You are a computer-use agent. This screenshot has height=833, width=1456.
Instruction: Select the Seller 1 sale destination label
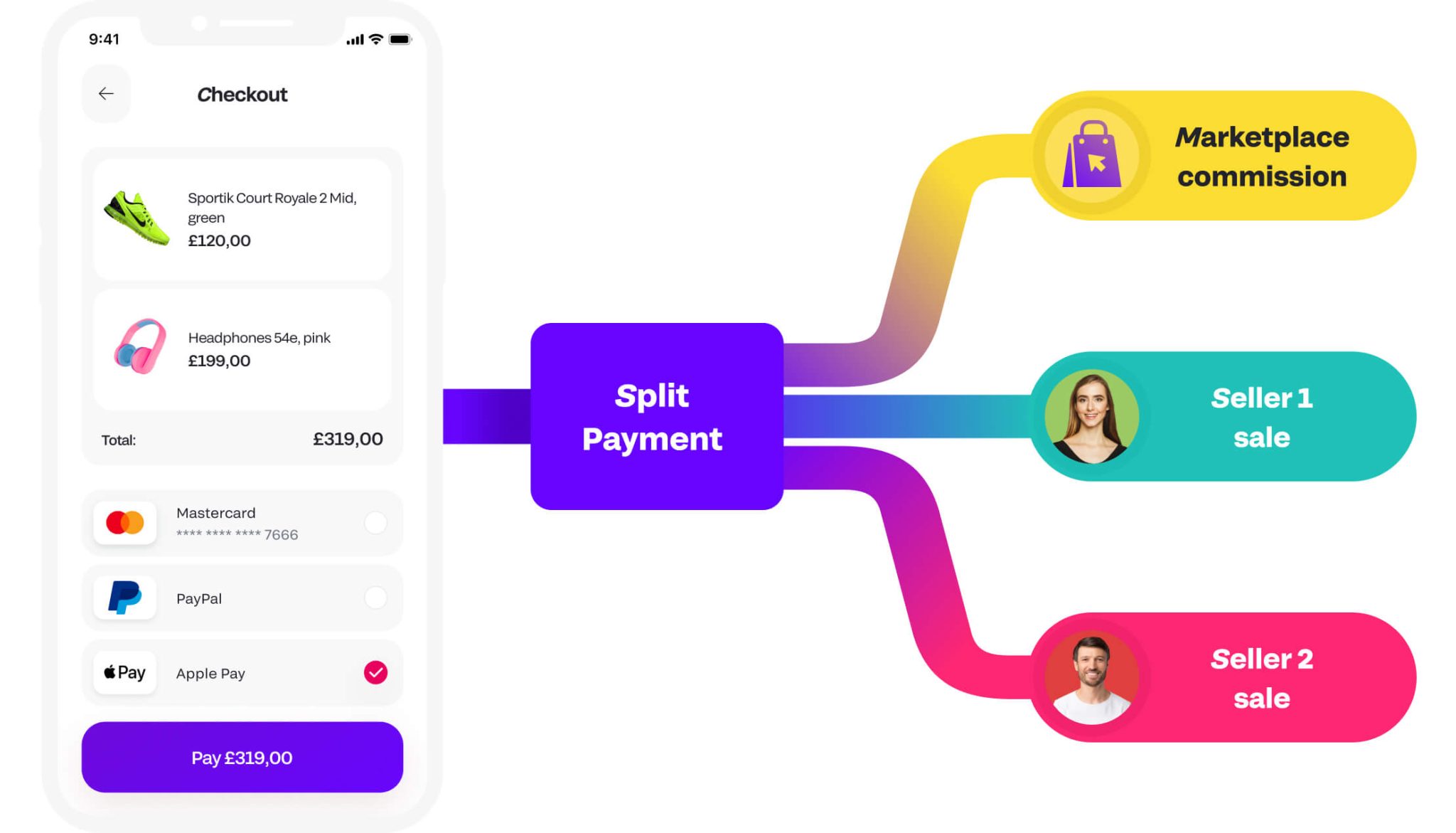1261,417
